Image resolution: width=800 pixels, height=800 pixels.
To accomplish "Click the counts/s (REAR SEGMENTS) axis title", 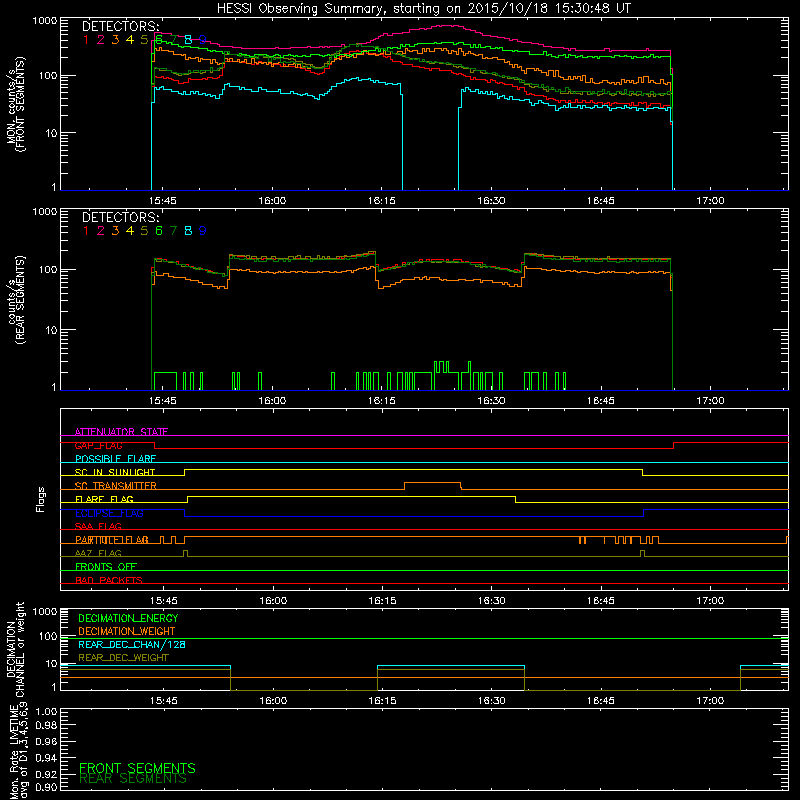I will point(16,300).
